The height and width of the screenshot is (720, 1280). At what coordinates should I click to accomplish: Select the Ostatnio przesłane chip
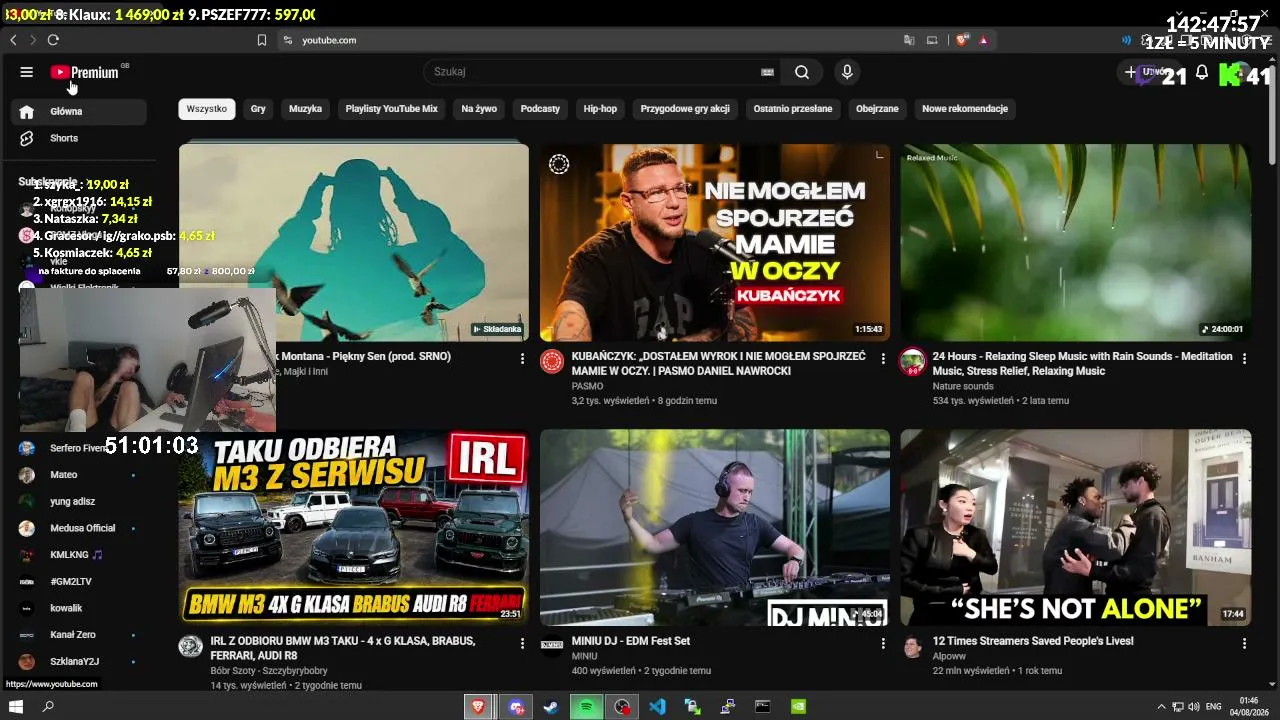coord(793,109)
